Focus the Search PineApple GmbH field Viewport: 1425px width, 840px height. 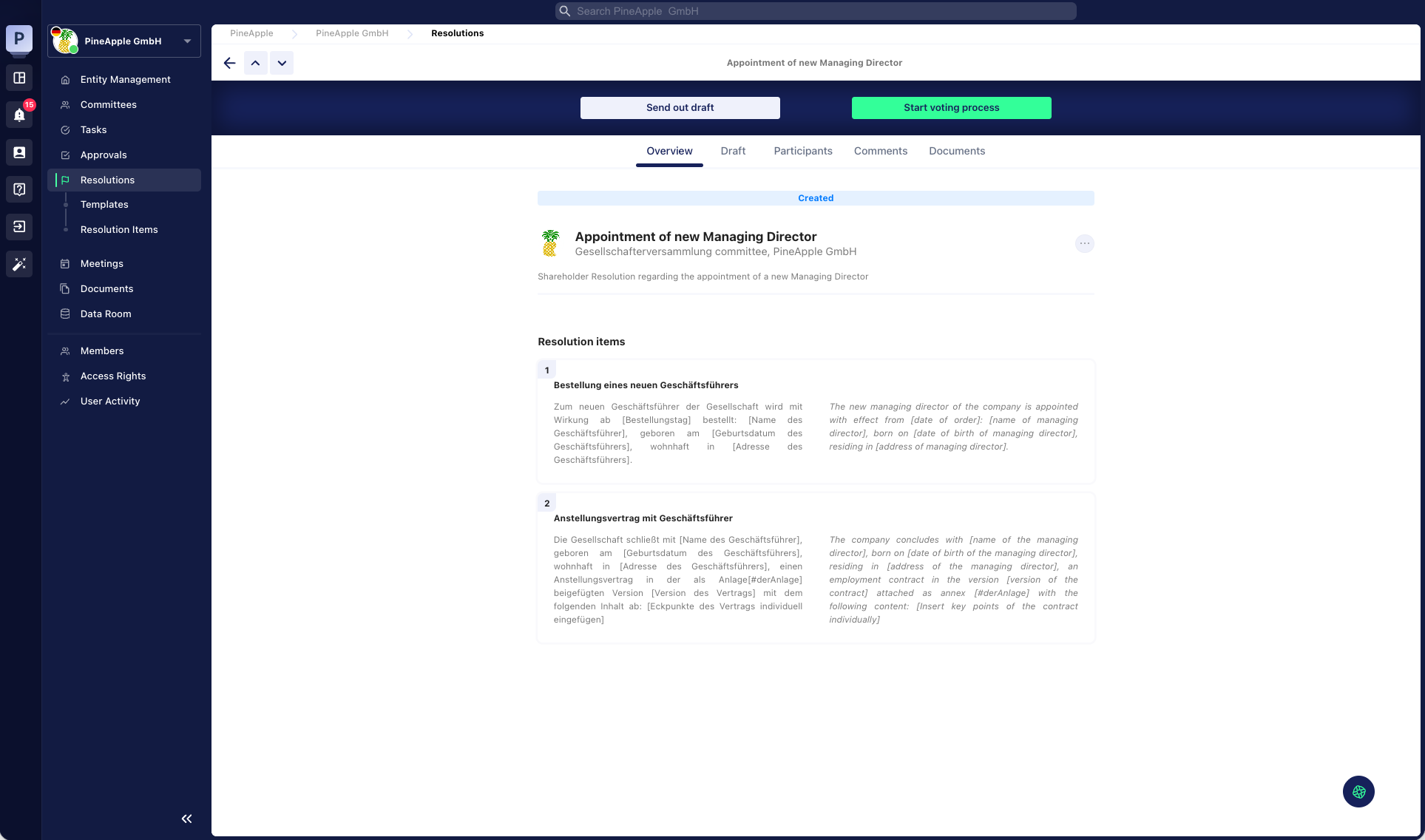[x=816, y=11]
